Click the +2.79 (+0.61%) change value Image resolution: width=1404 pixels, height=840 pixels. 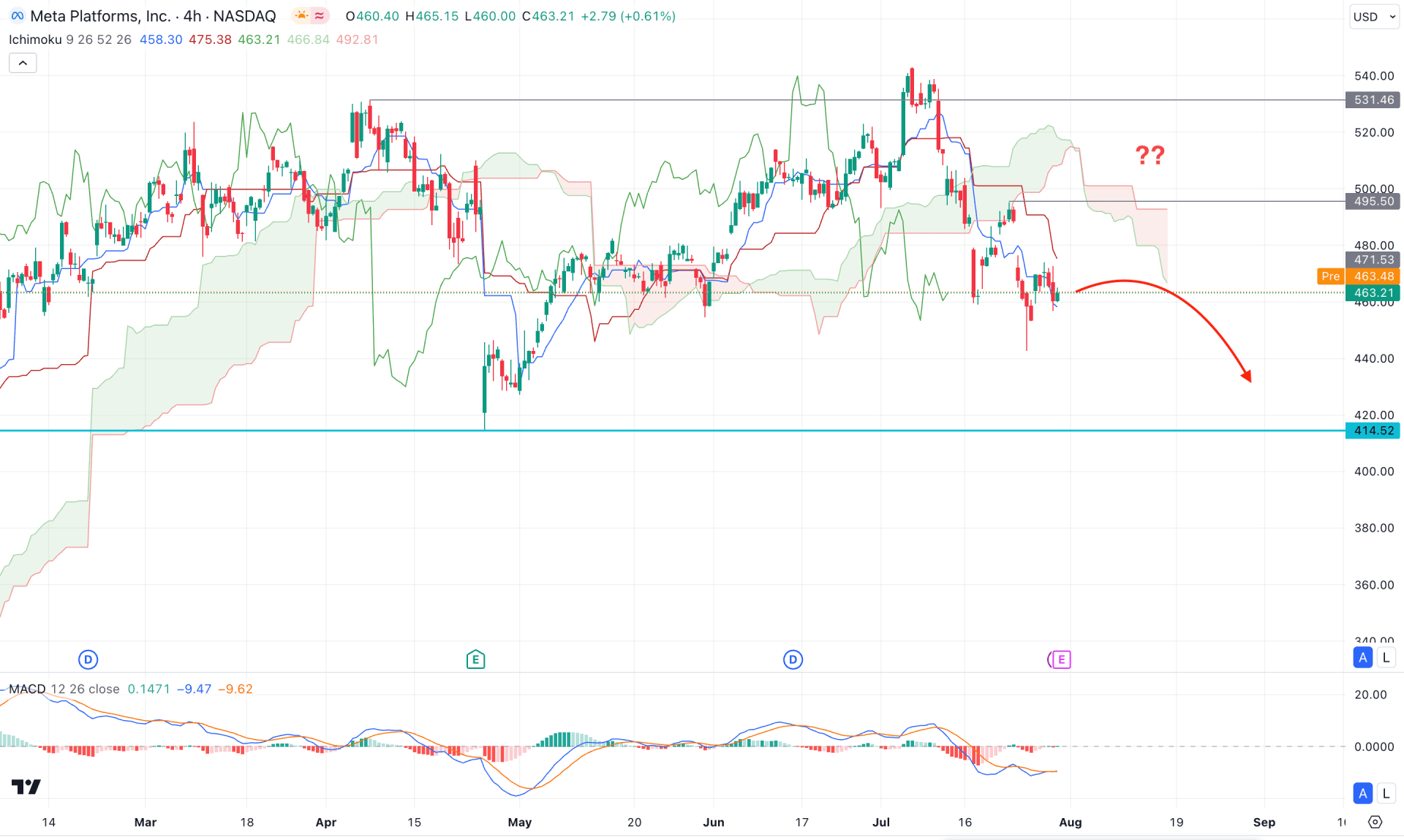point(628,16)
